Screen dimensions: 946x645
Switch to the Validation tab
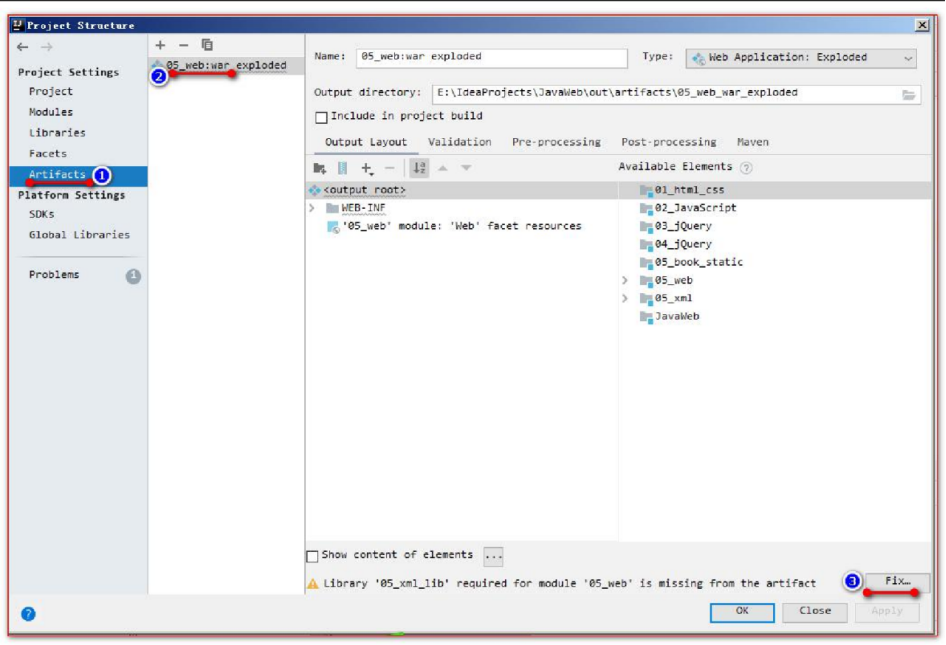[x=460, y=142]
